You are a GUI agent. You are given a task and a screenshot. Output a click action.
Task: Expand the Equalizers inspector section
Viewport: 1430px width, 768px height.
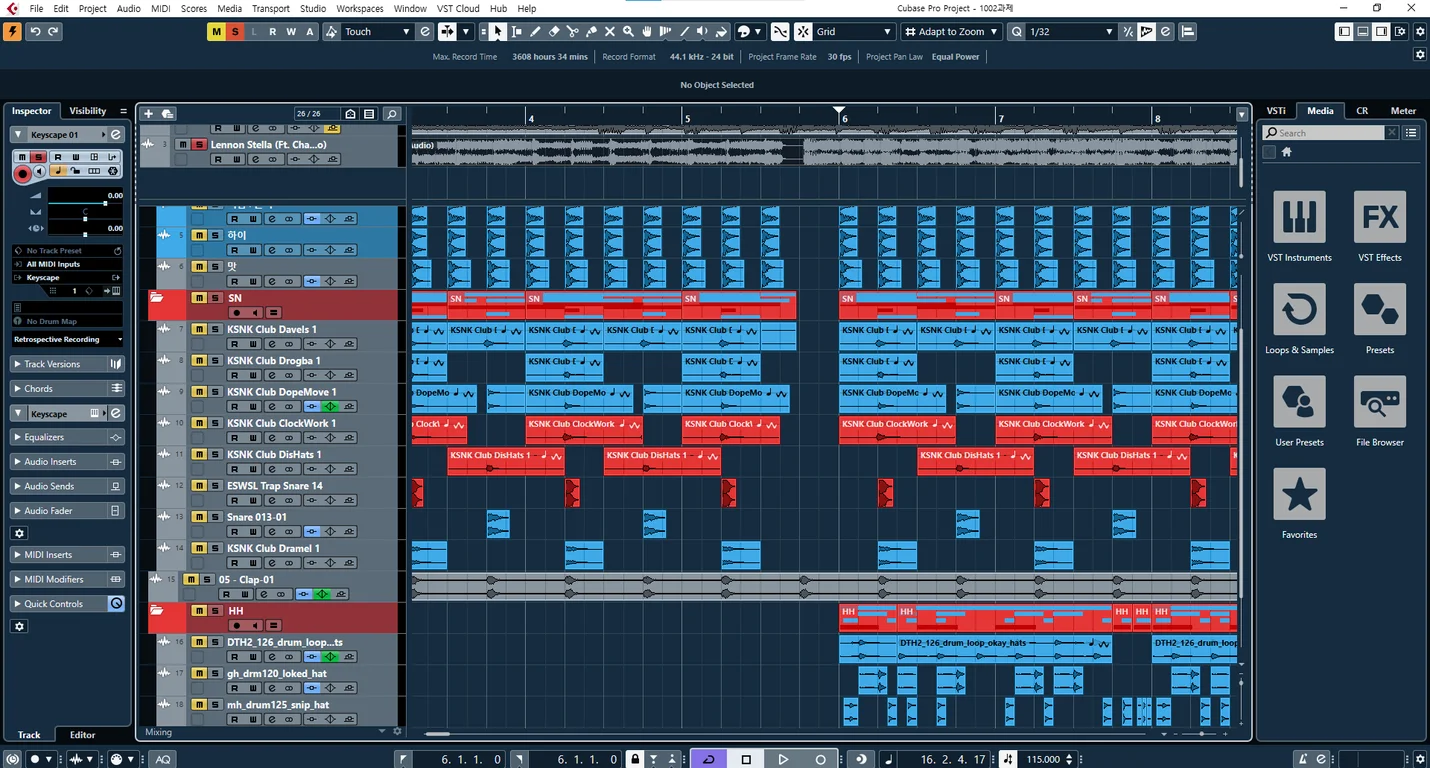pos(68,437)
